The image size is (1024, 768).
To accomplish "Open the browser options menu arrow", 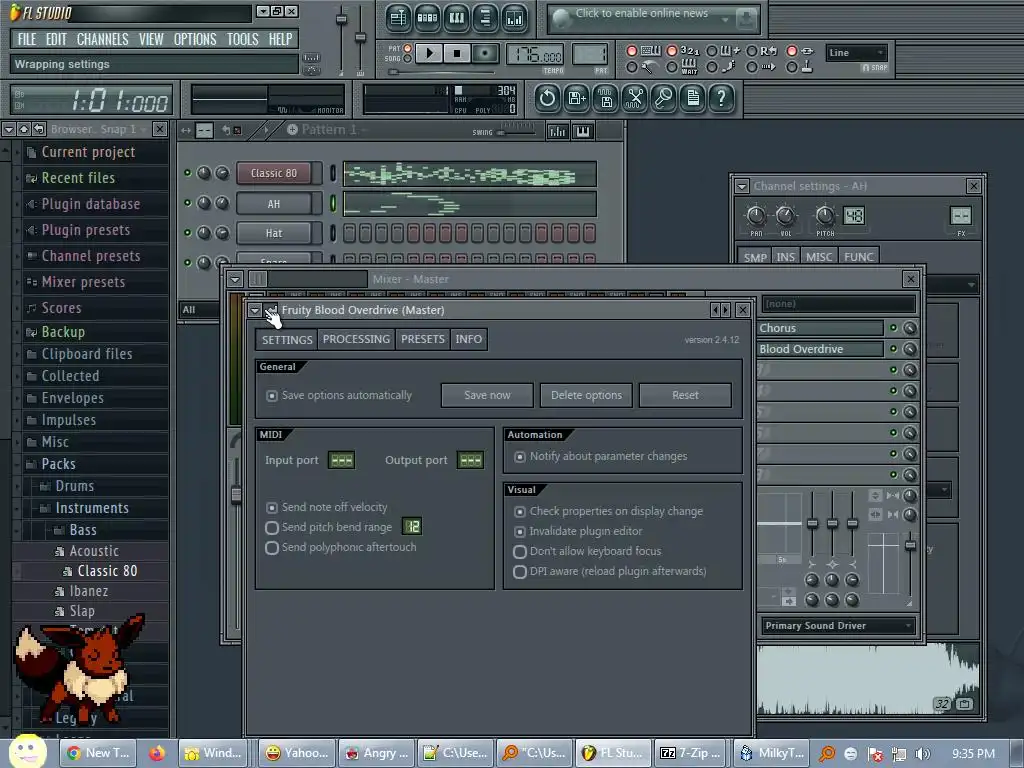I will 8,129.
